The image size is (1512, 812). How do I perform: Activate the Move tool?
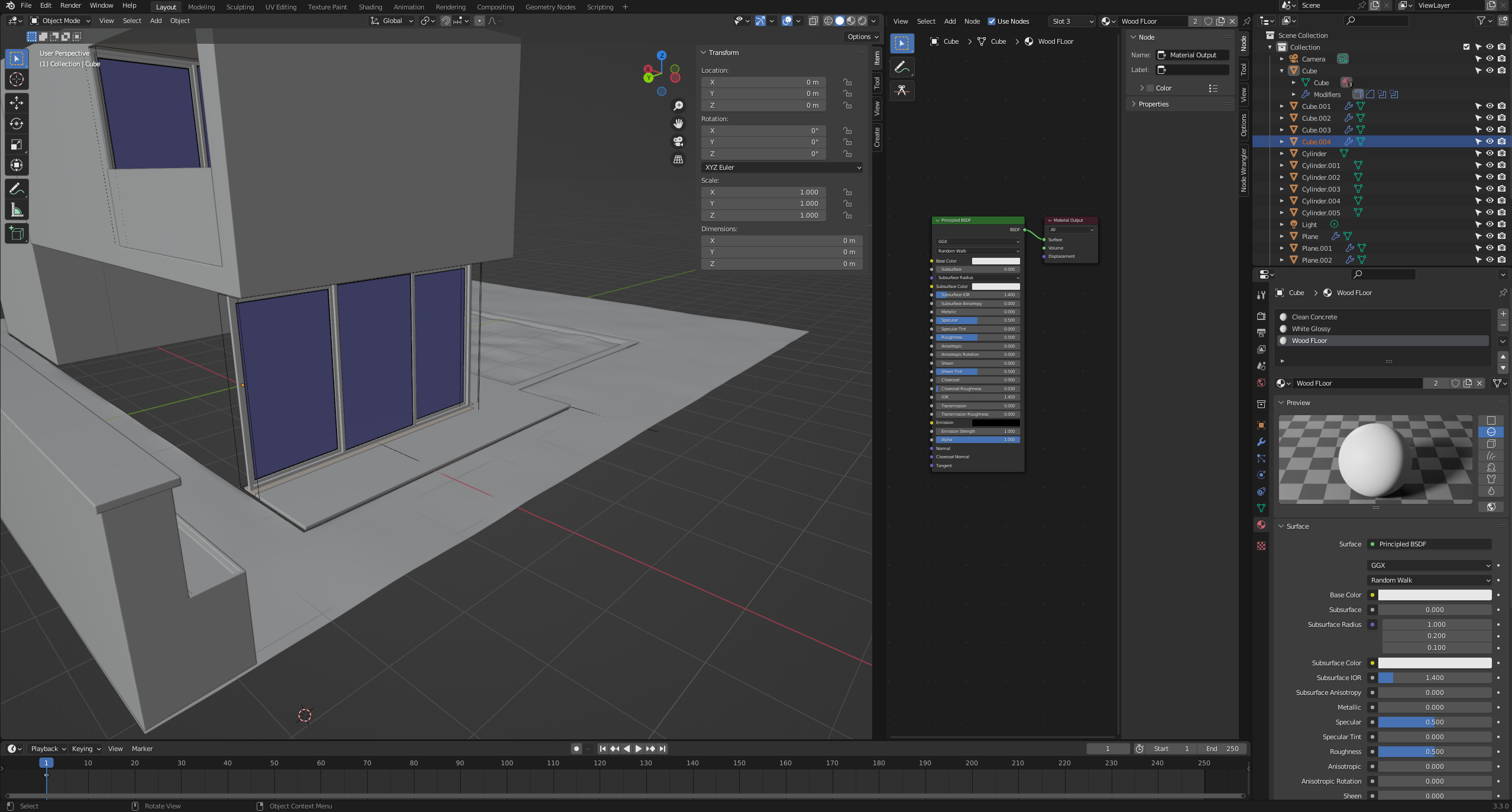pos(17,103)
